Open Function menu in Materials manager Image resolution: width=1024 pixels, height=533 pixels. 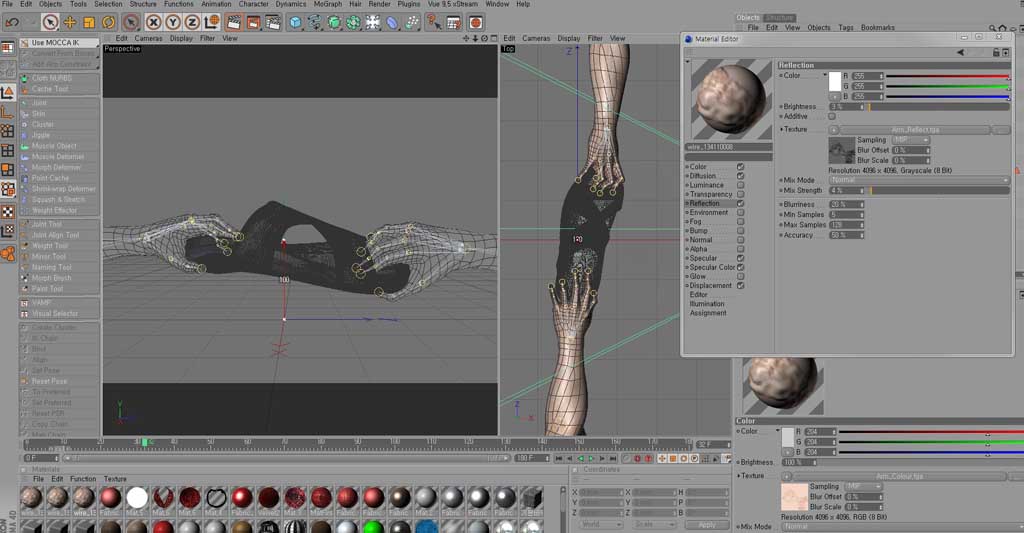click(x=83, y=479)
